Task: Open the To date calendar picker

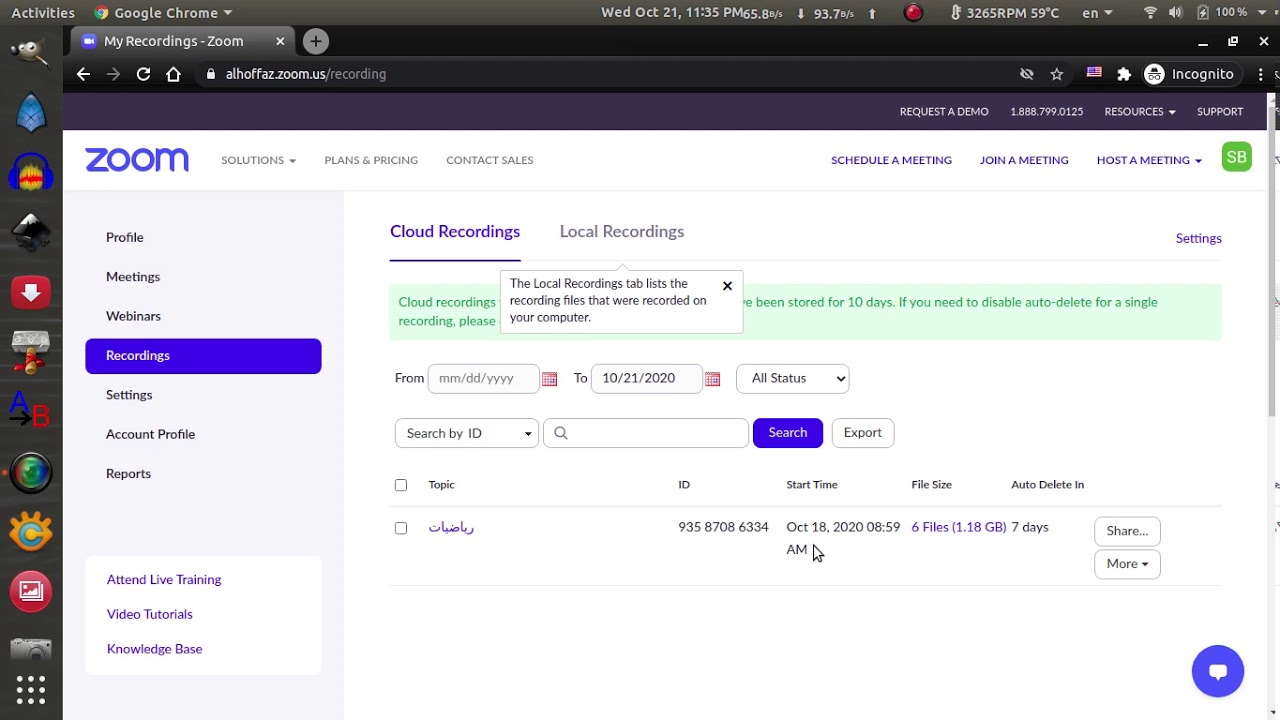Action: [x=712, y=379]
